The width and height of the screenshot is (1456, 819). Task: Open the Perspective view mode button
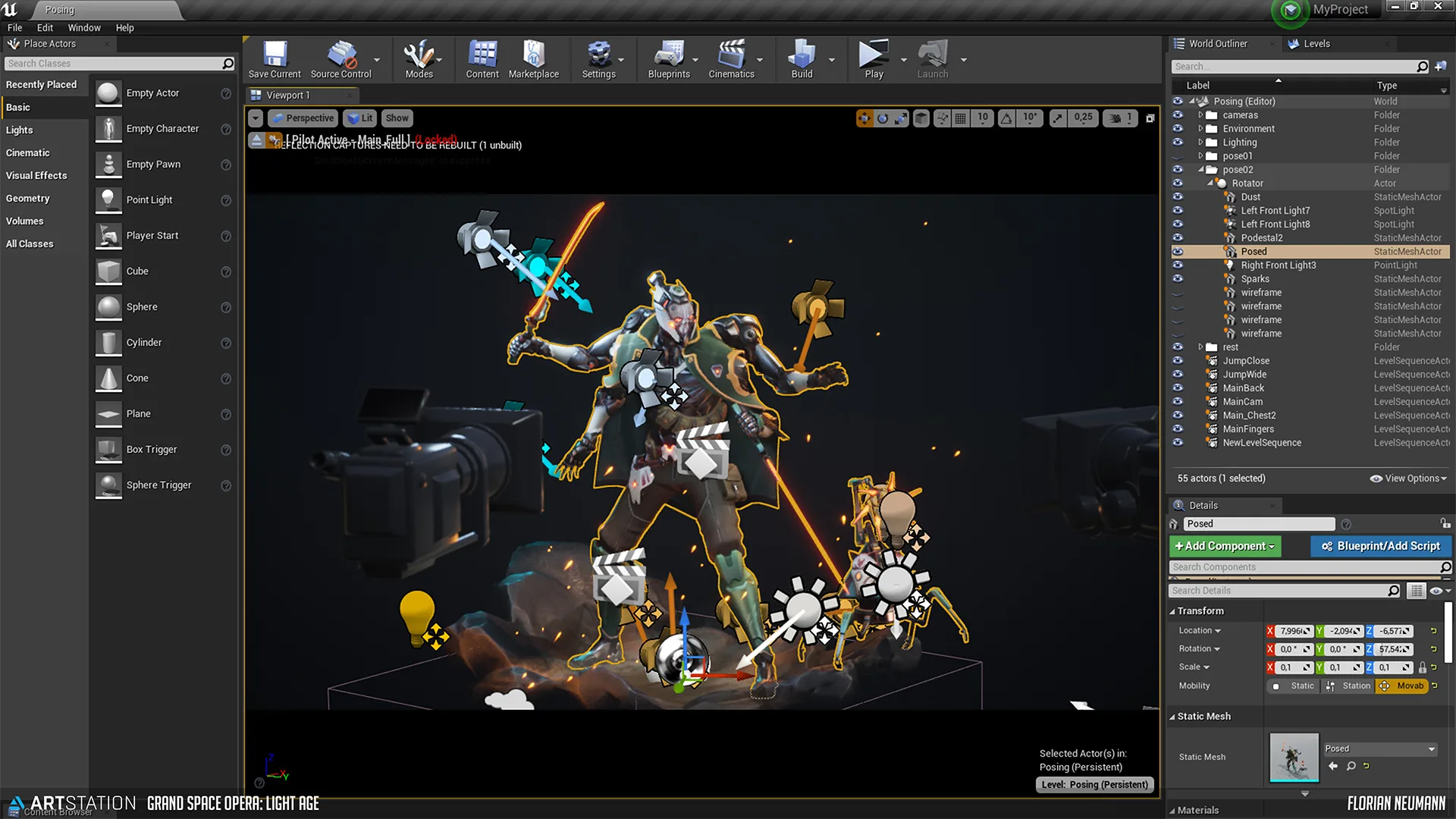[x=302, y=118]
